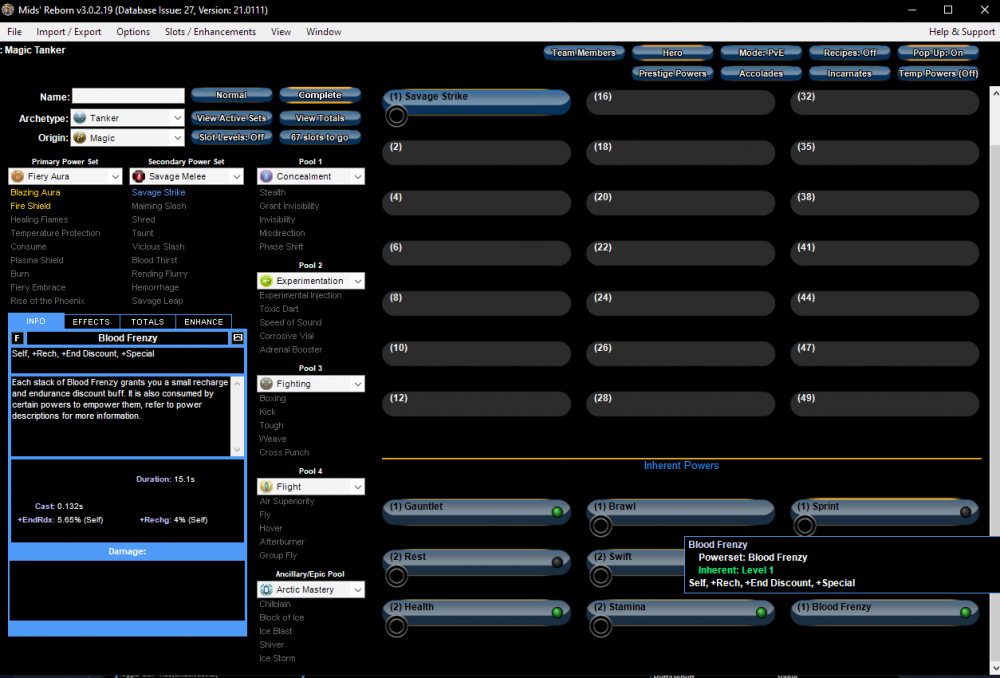Viewport: 1000px width, 678px height.
Task: Click the empty enhancement slot under Savage Strike
Action: 397,116
